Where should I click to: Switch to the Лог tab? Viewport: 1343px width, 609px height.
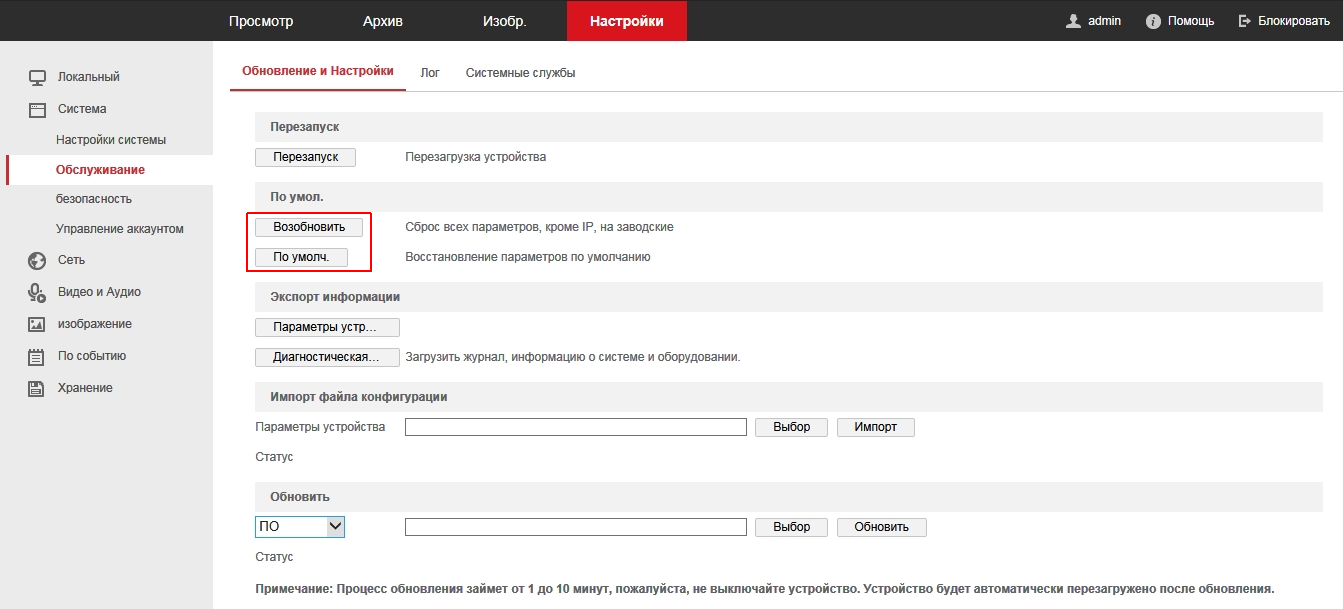[430, 73]
